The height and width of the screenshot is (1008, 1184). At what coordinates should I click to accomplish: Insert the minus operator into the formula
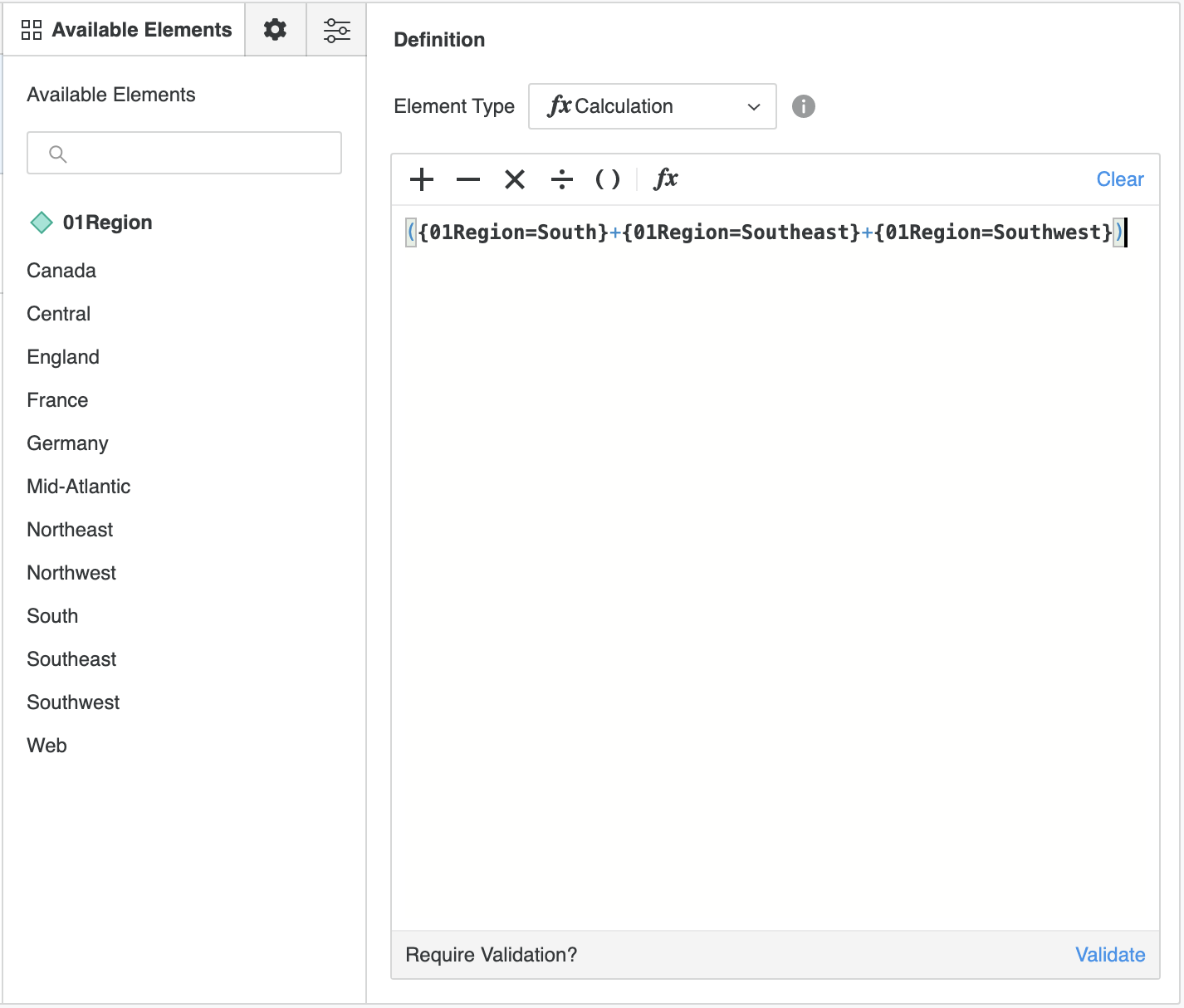click(468, 179)
